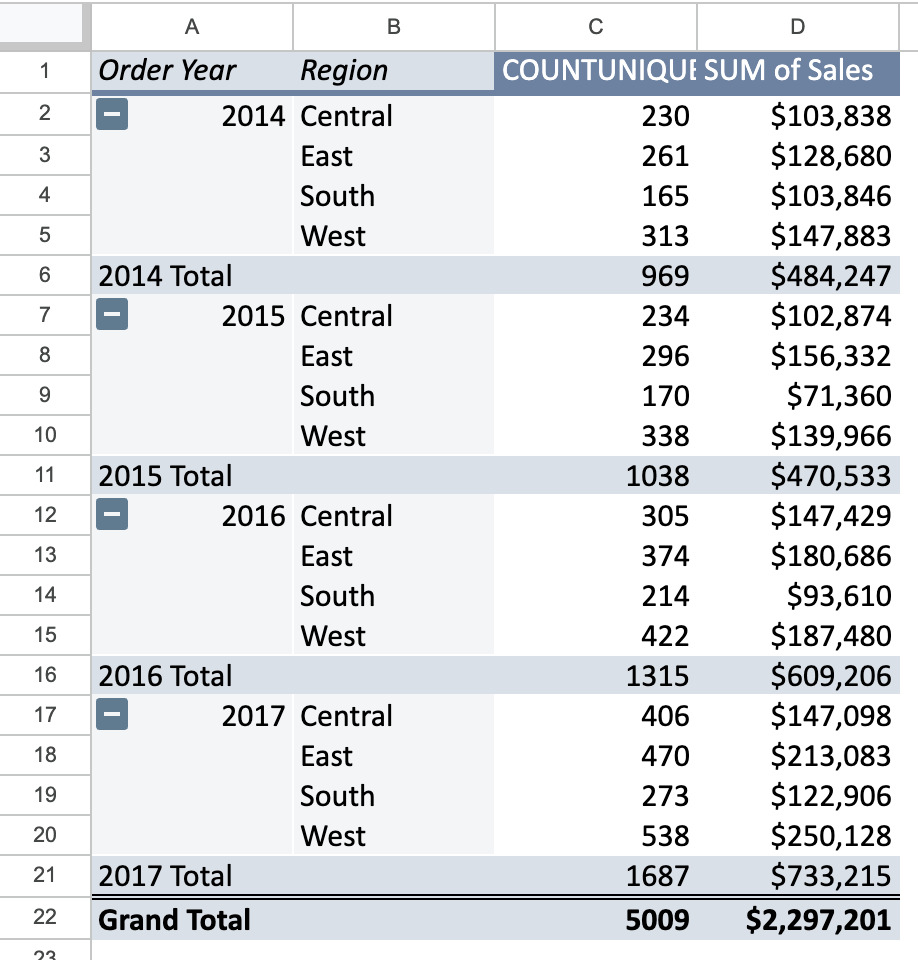Select column A header
Image resolution: width=918 pixels, height=960 pixels.
(192, 27)
